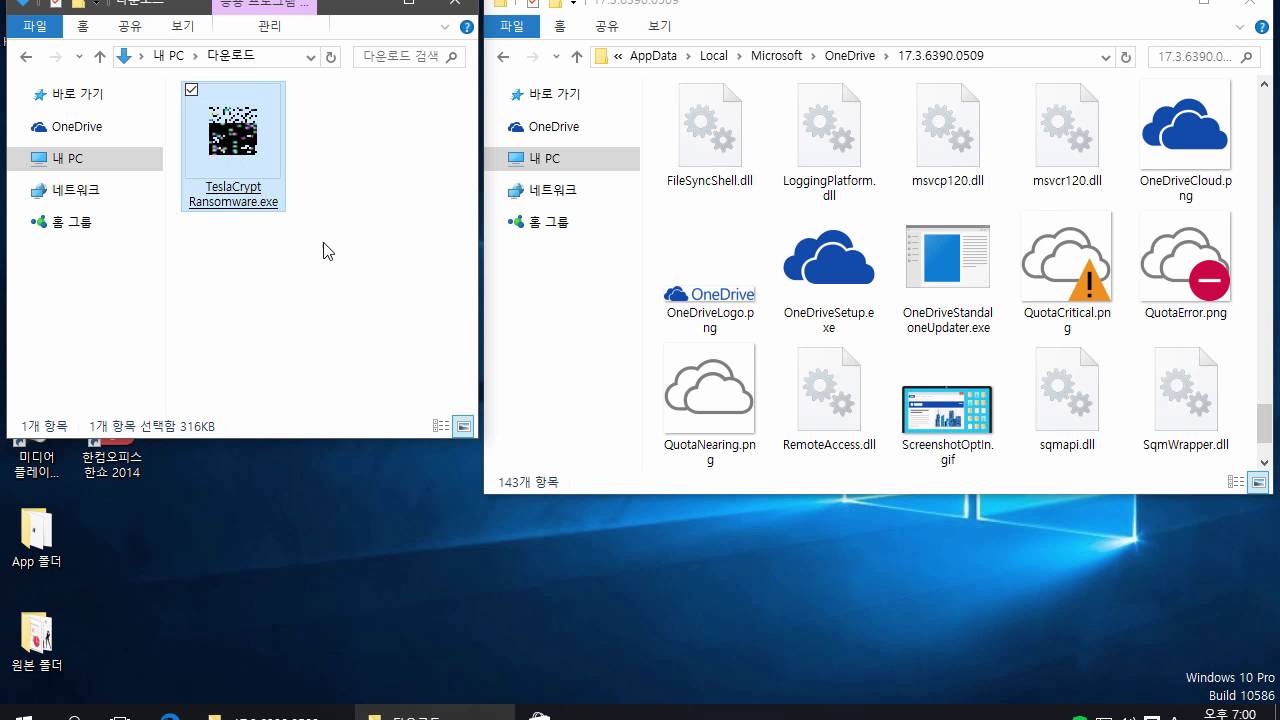Open the 보기 tab in OneDrive folder window
The width and height of the screenshot is (1280, 720).
pyautogui.click(x=660, y=26)
